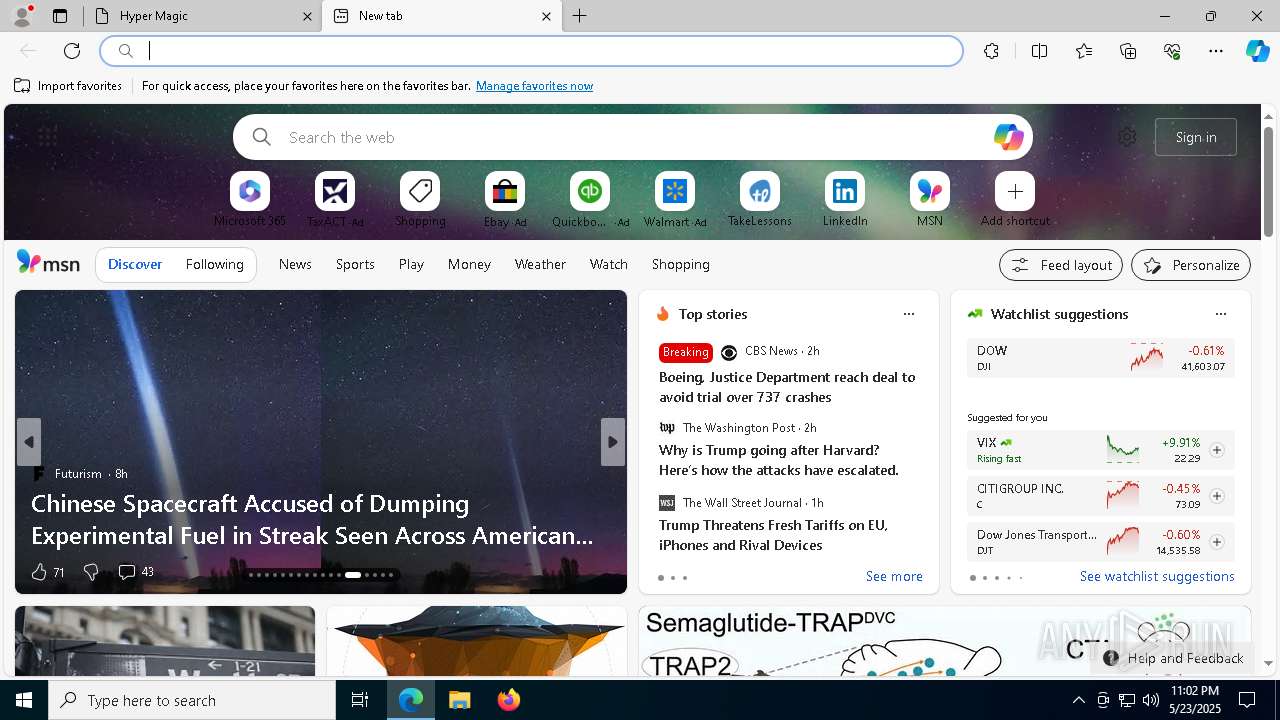The image size is (1280, 720).
Task: Add Citigroup Inc. to the watchlist
Action: click(1216, 496)
